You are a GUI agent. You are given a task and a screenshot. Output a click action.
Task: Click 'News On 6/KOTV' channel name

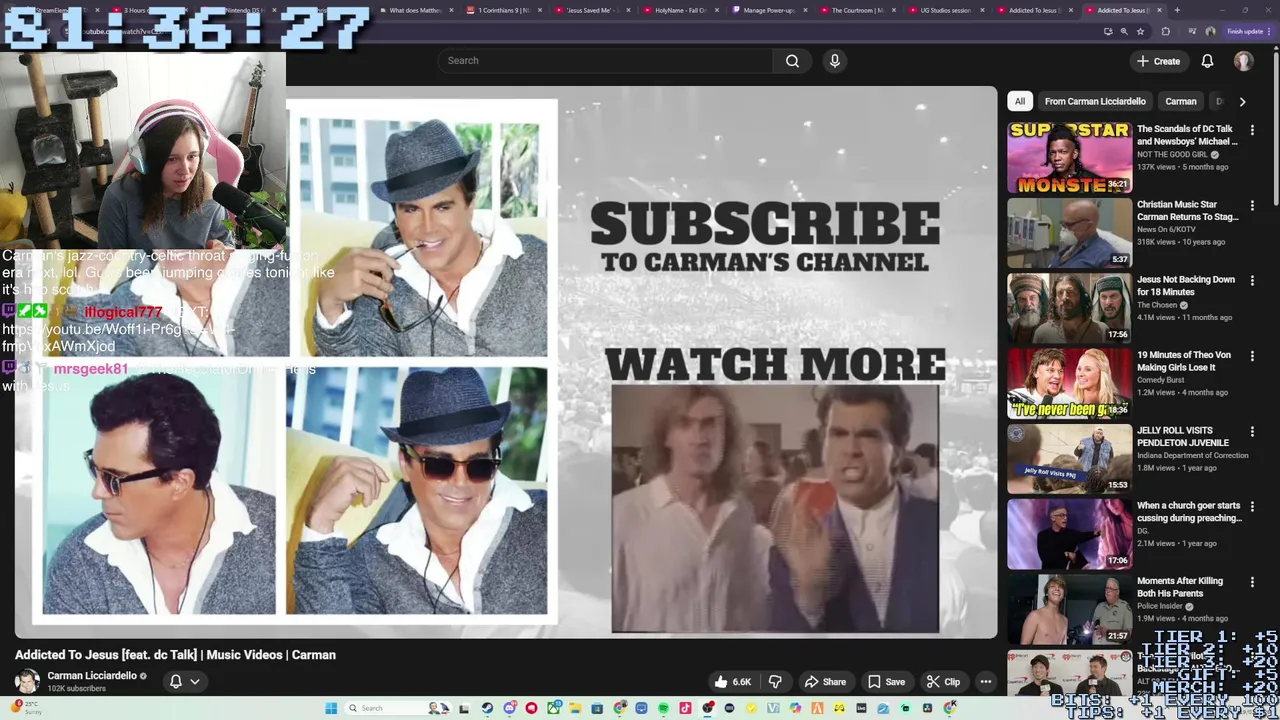(1167, 230)
